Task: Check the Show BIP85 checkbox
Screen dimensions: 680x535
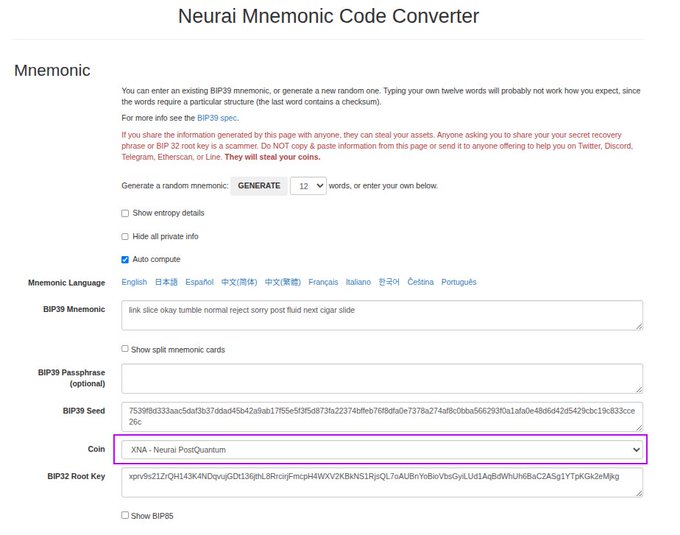Action: (125, 516)
